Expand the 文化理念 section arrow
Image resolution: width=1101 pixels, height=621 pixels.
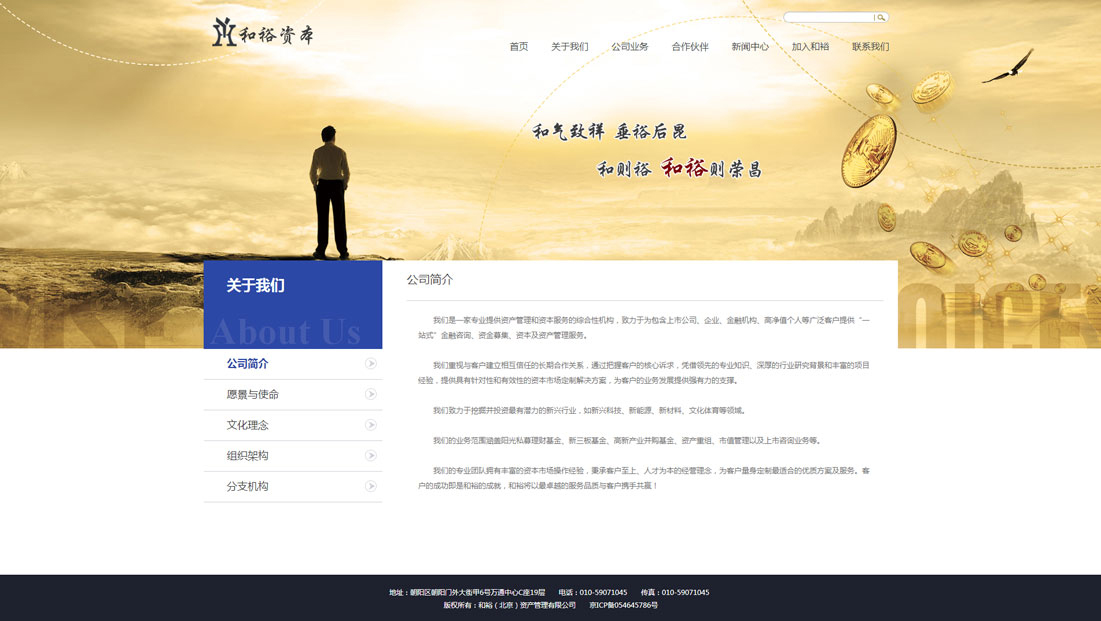click(x=371, y=424)
